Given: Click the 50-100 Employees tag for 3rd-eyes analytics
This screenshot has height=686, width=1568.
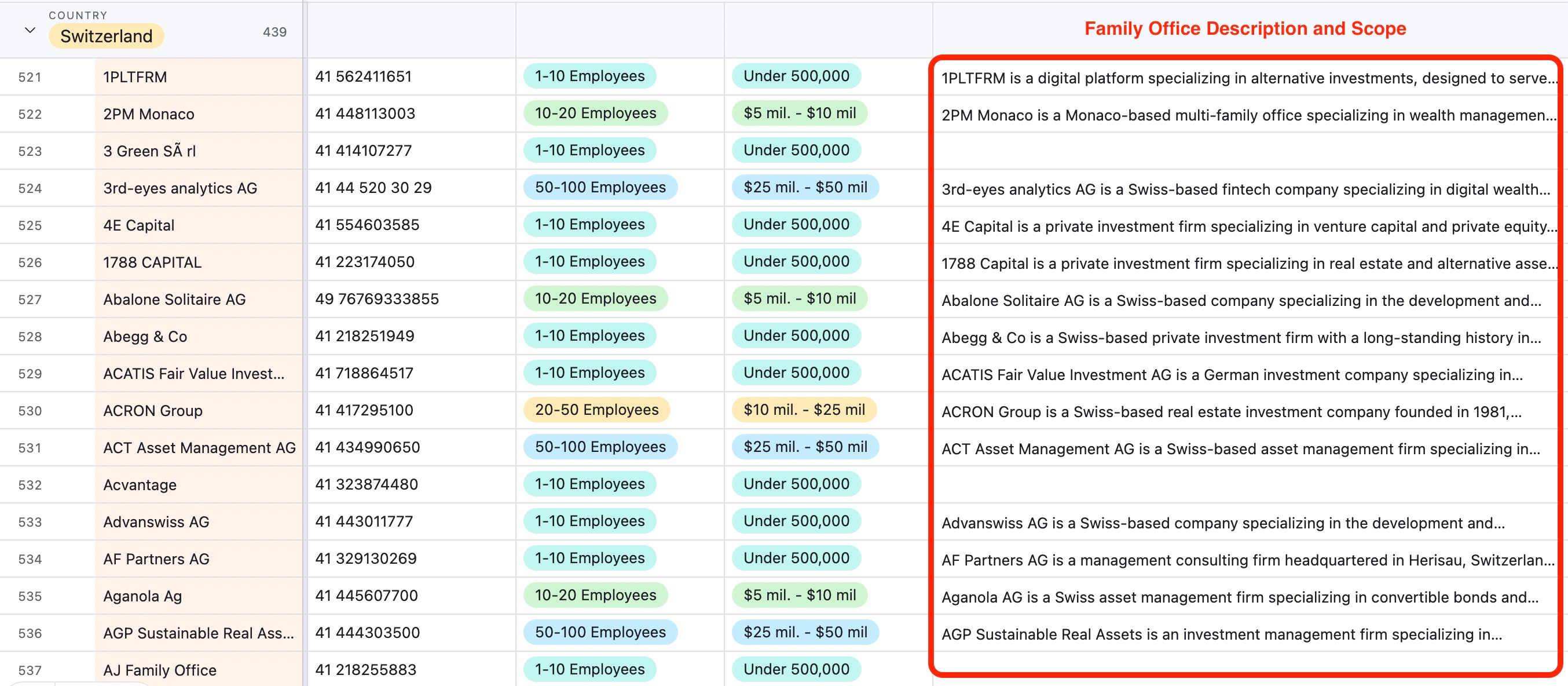Looking at the screenshot, I should point(599,188).
